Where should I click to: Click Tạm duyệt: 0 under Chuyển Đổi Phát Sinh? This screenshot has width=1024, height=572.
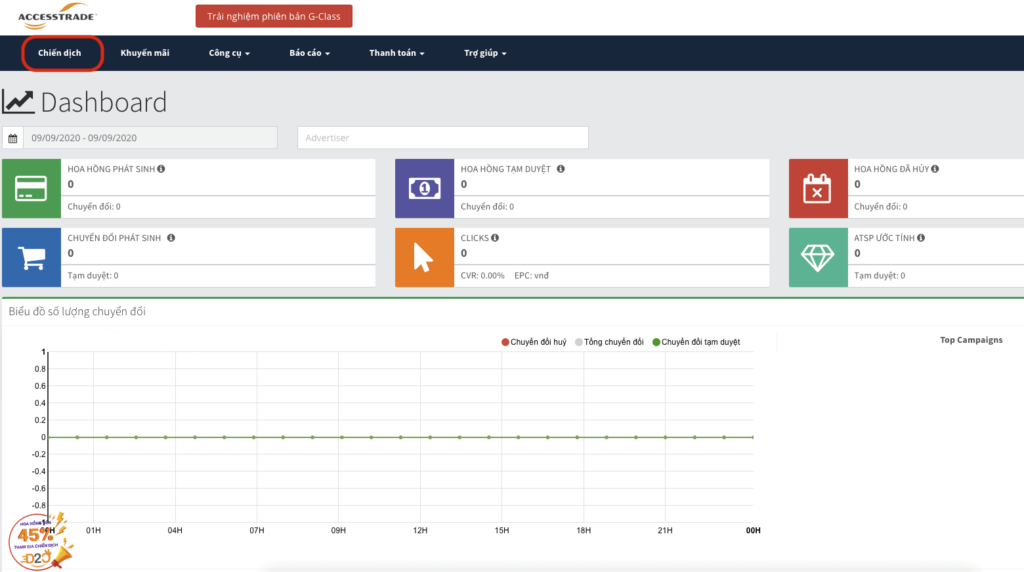pos(93,276)
